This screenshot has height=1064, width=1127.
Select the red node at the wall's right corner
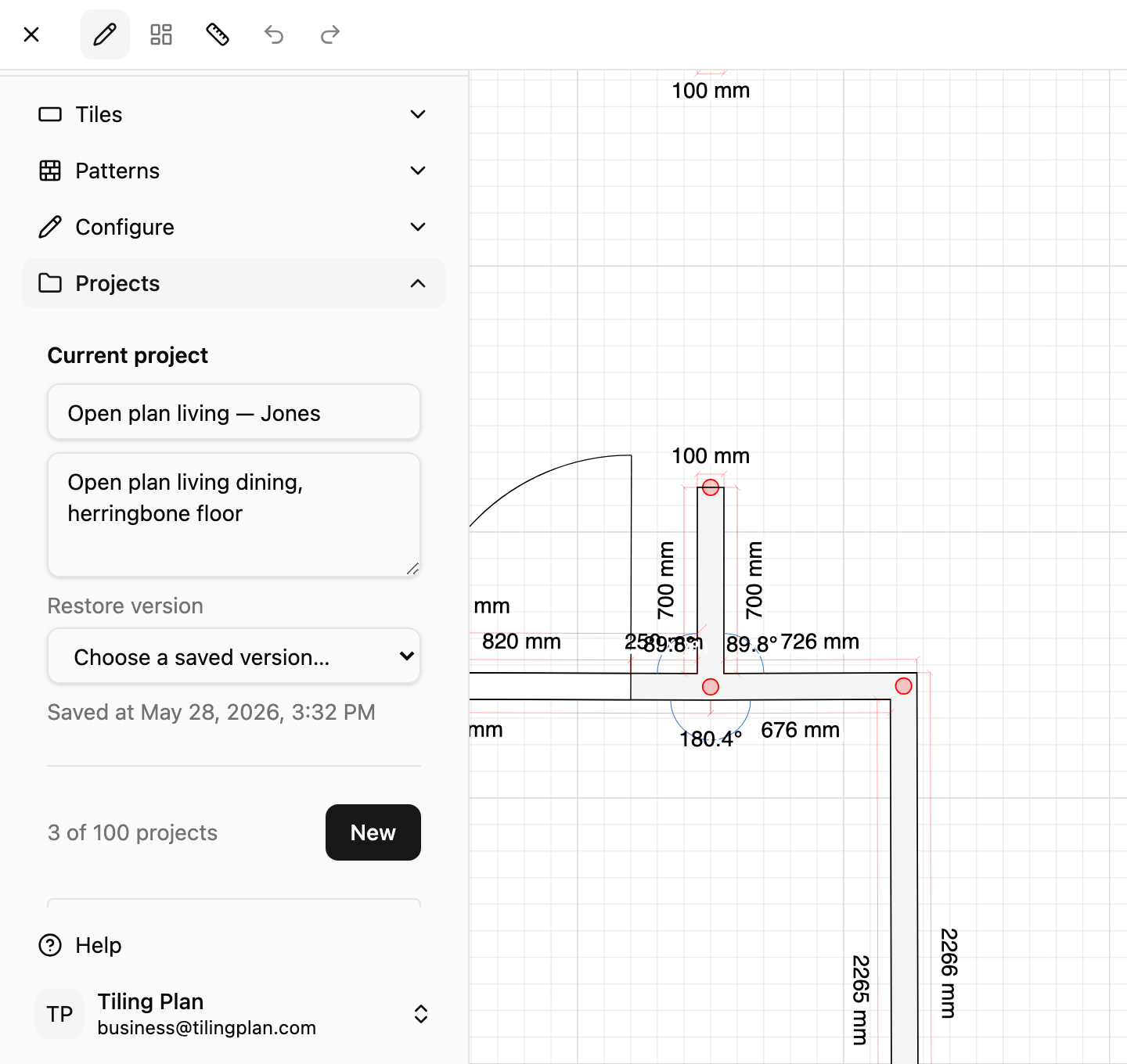pyautogui.click(x=904, y=686)
